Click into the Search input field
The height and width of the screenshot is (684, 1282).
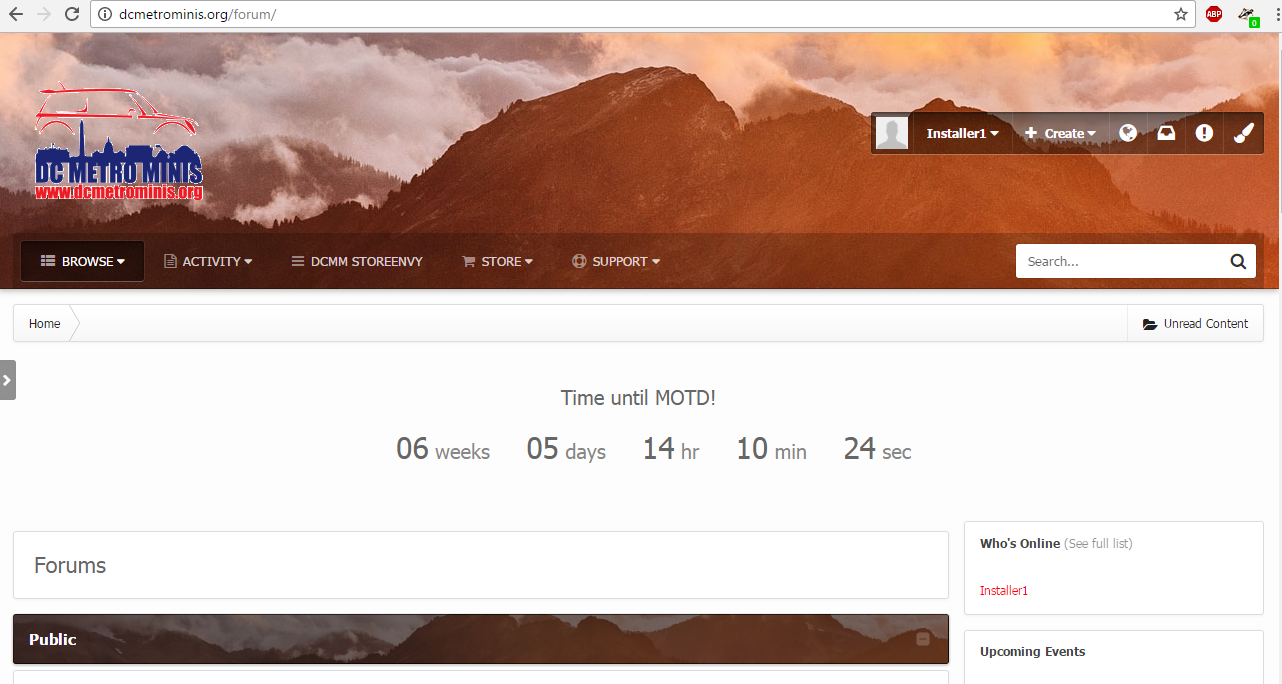pyautogui.click(x=1120, y=262)
